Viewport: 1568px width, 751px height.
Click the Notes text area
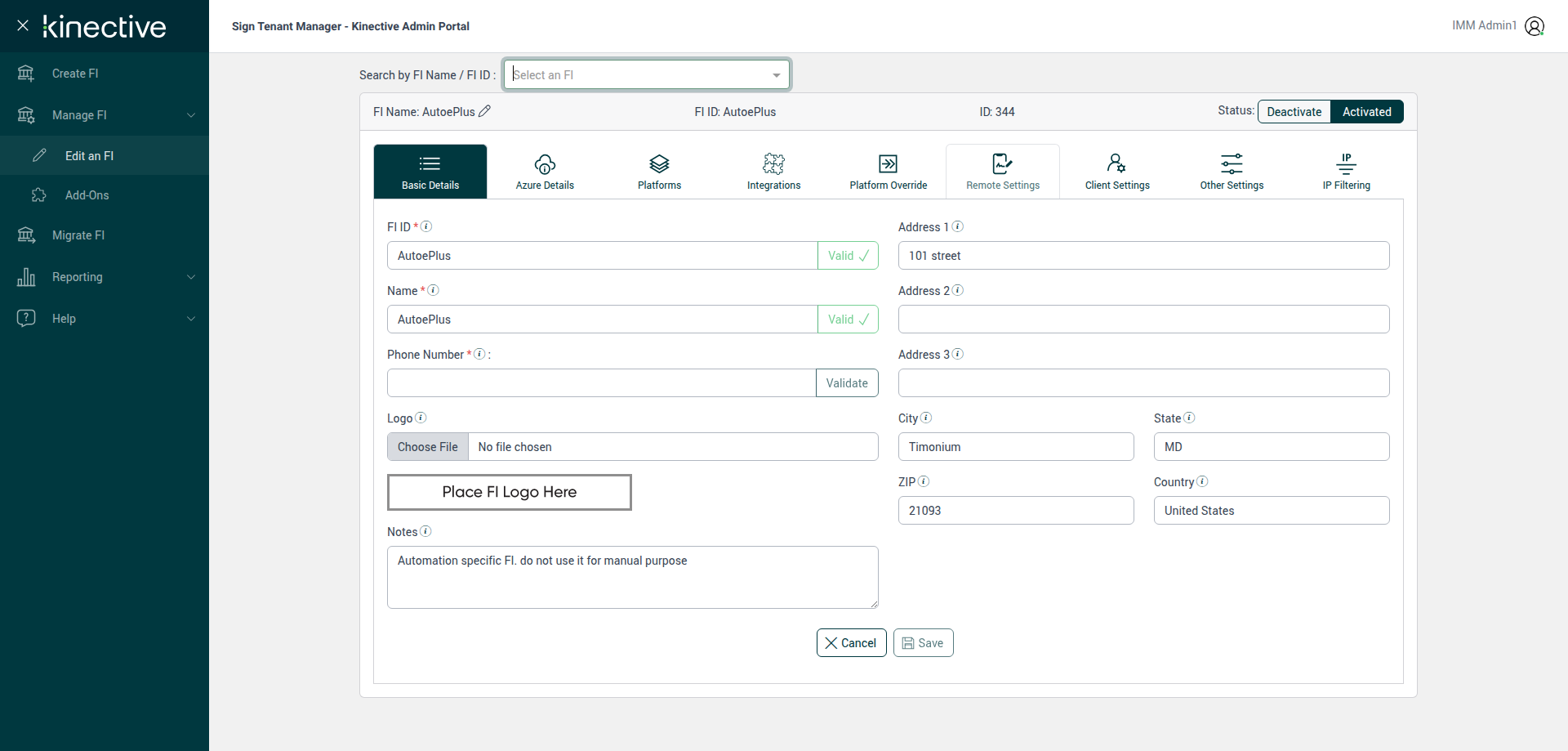(x=633, y=578)
